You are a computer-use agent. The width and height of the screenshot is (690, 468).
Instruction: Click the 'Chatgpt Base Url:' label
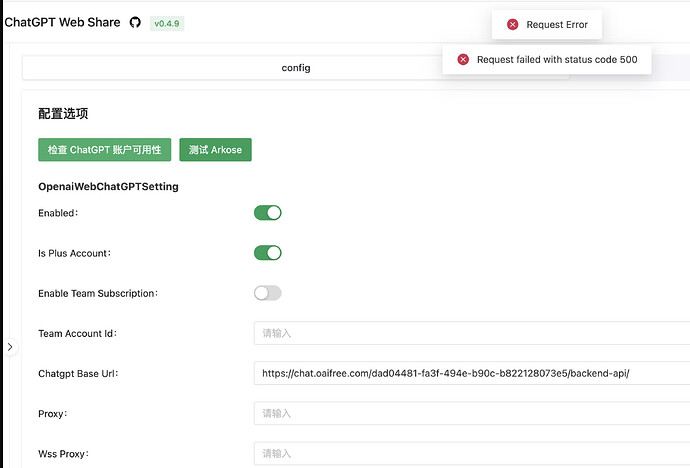pos(78,373)
